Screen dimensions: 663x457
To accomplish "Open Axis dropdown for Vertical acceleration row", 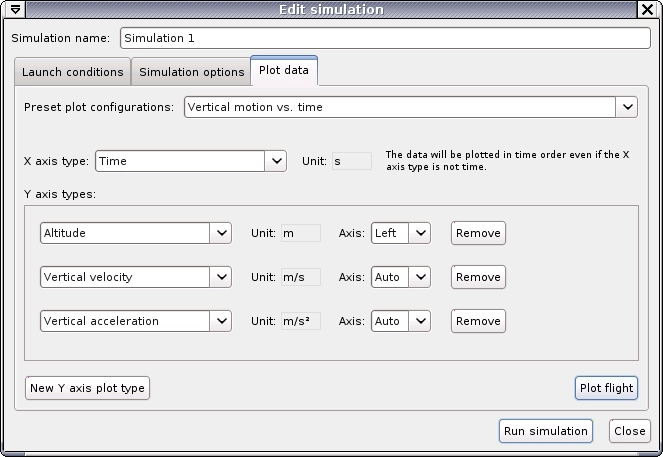I will point(400,321).
